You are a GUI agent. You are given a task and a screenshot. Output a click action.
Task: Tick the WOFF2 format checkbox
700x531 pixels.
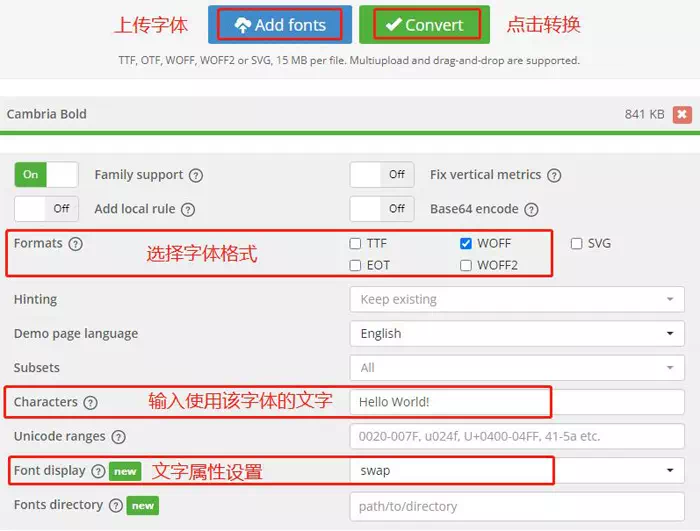(x=466, y=266)
